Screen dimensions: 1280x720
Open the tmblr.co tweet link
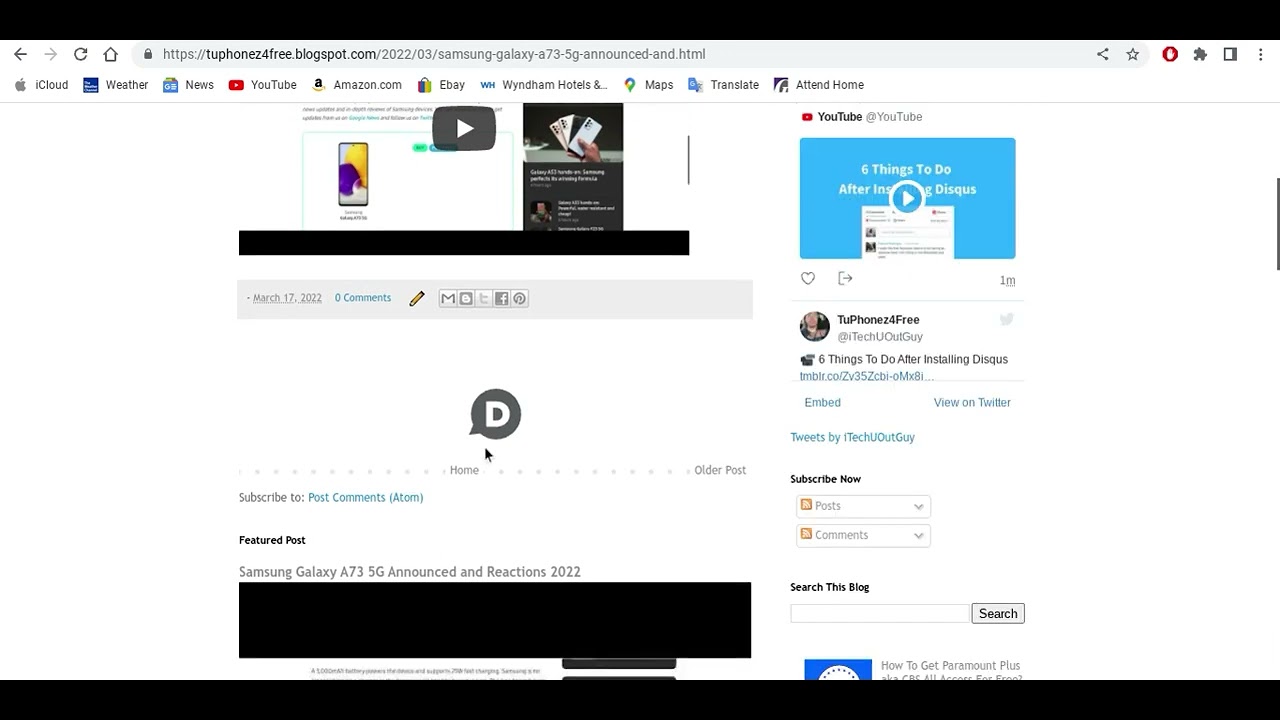pyautogui.click(x=867, y=376)
